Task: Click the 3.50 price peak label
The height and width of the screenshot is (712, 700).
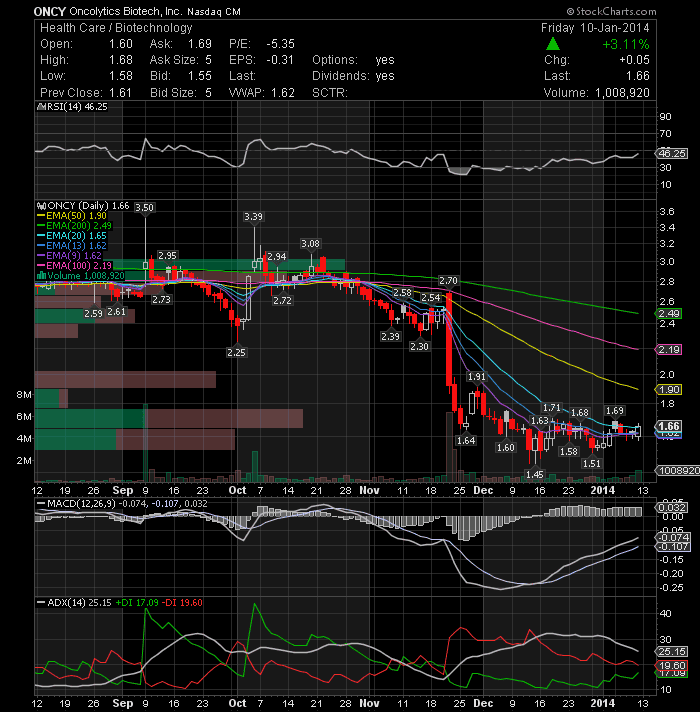Action: [144, 208]
